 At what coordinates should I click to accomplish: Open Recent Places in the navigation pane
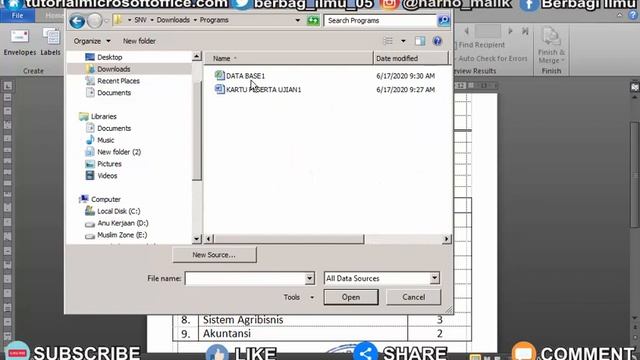click(113, 81)
